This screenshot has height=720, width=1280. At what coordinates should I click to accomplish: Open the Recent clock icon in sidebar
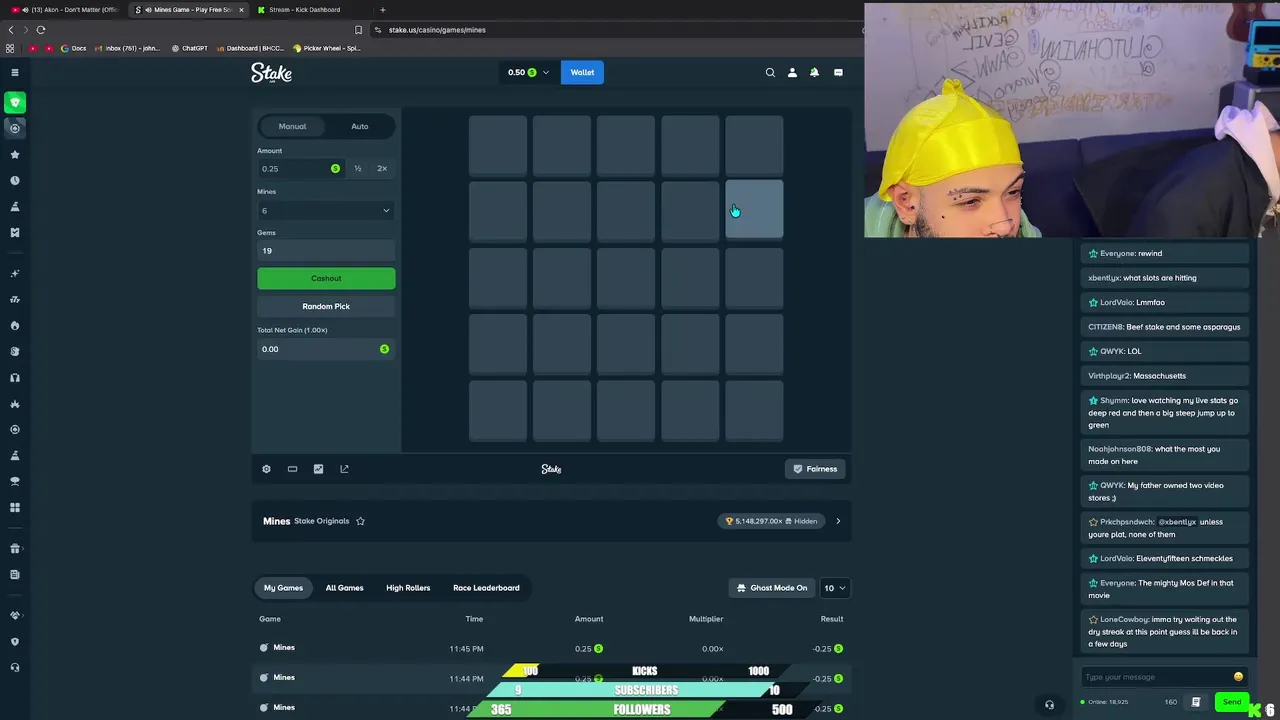click(x=15, y=181)
